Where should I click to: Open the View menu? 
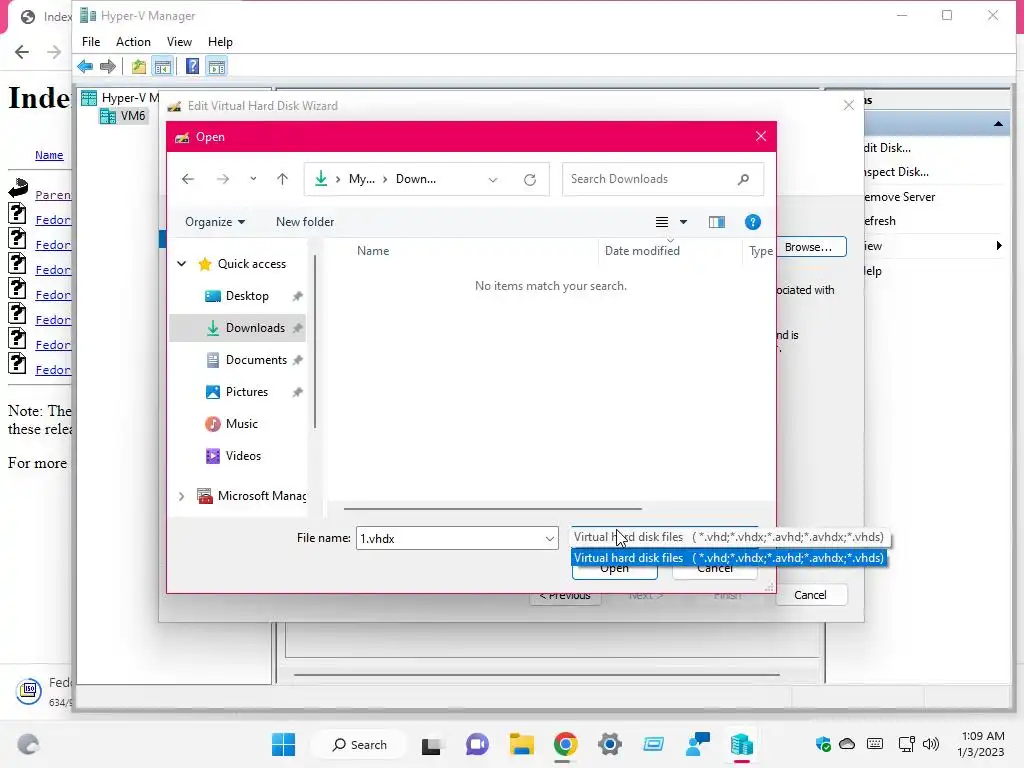[x=179, y=42]
